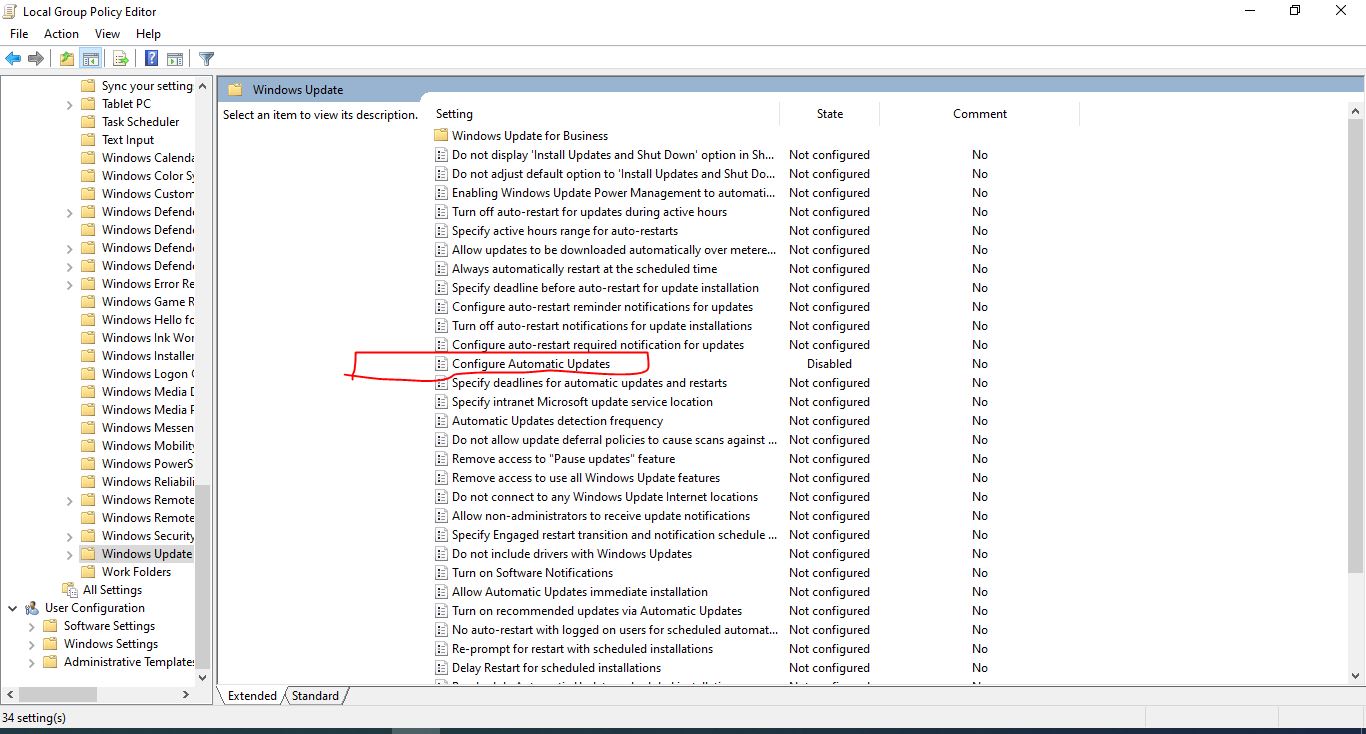
Task: Click tree pane horizontal scrollbar right arrow
Action: point(185,695)
